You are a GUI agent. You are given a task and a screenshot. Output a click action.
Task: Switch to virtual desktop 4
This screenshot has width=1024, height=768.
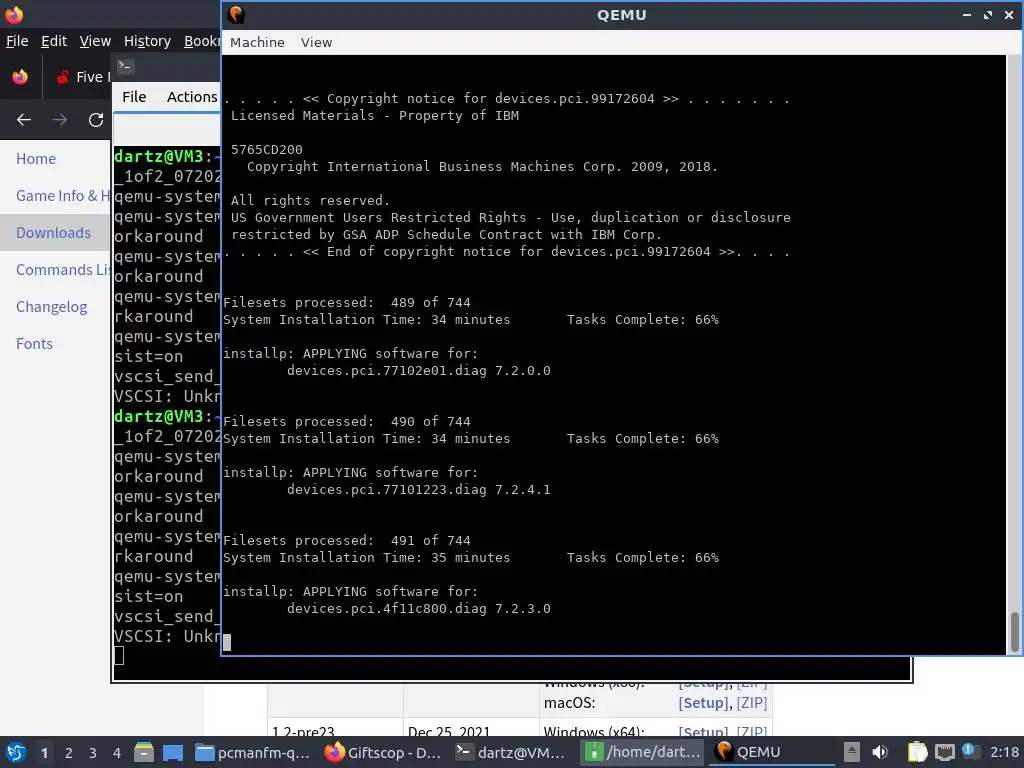[117, 752]
